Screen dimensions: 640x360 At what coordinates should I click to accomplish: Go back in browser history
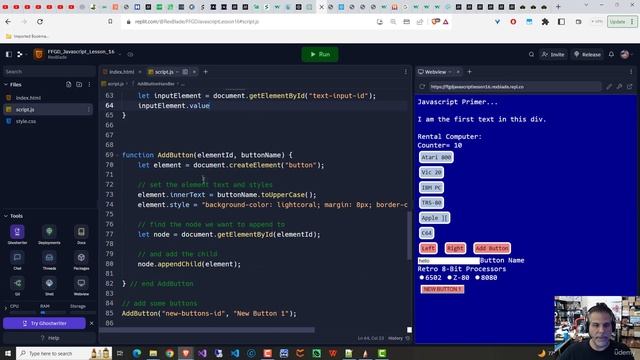pos(9,22)
